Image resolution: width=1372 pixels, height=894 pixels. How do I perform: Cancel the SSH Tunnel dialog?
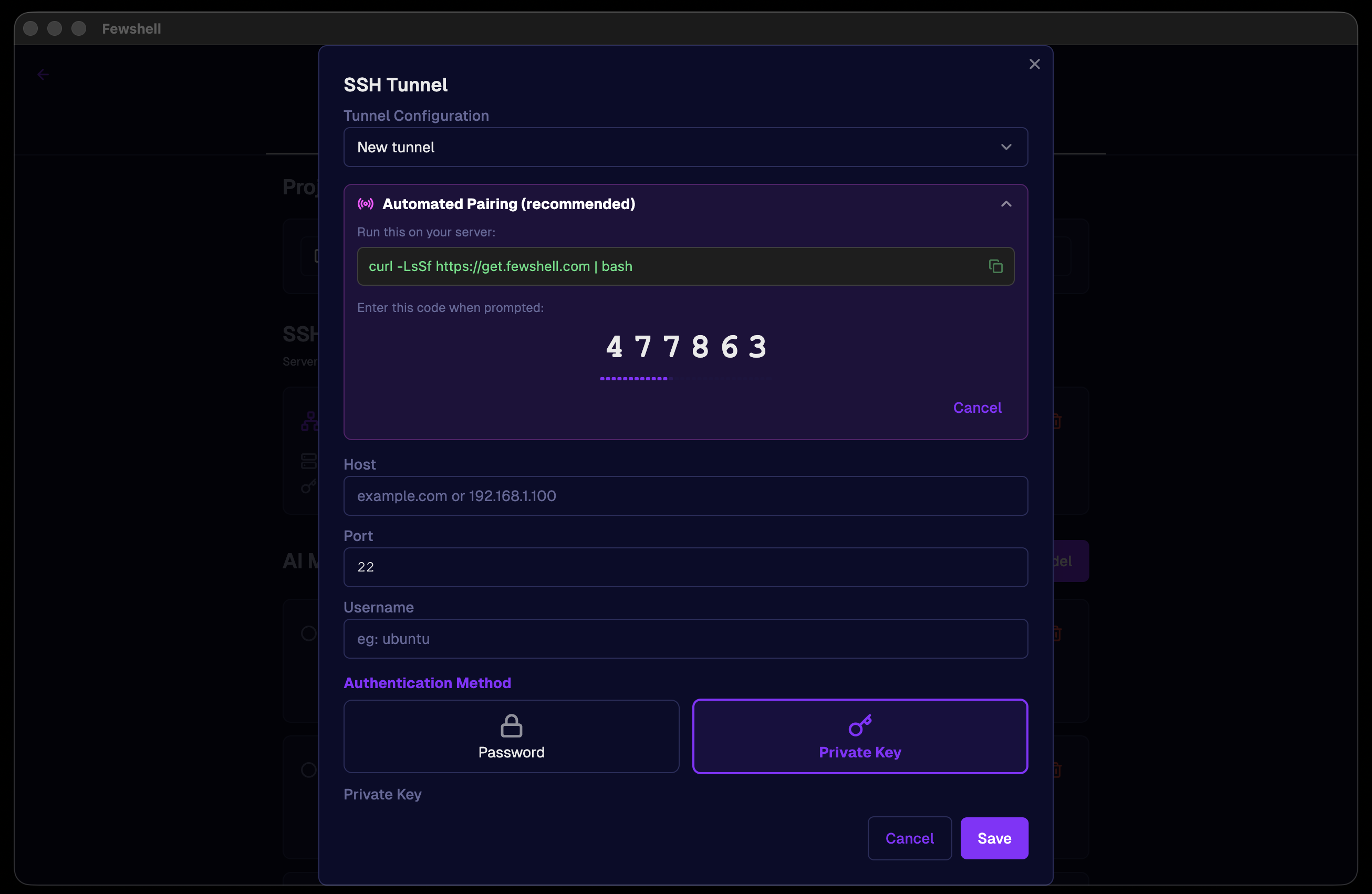tap(909, 838)
